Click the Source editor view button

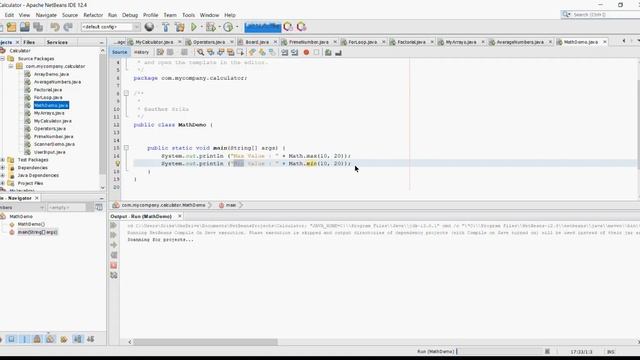pos(120,52)
